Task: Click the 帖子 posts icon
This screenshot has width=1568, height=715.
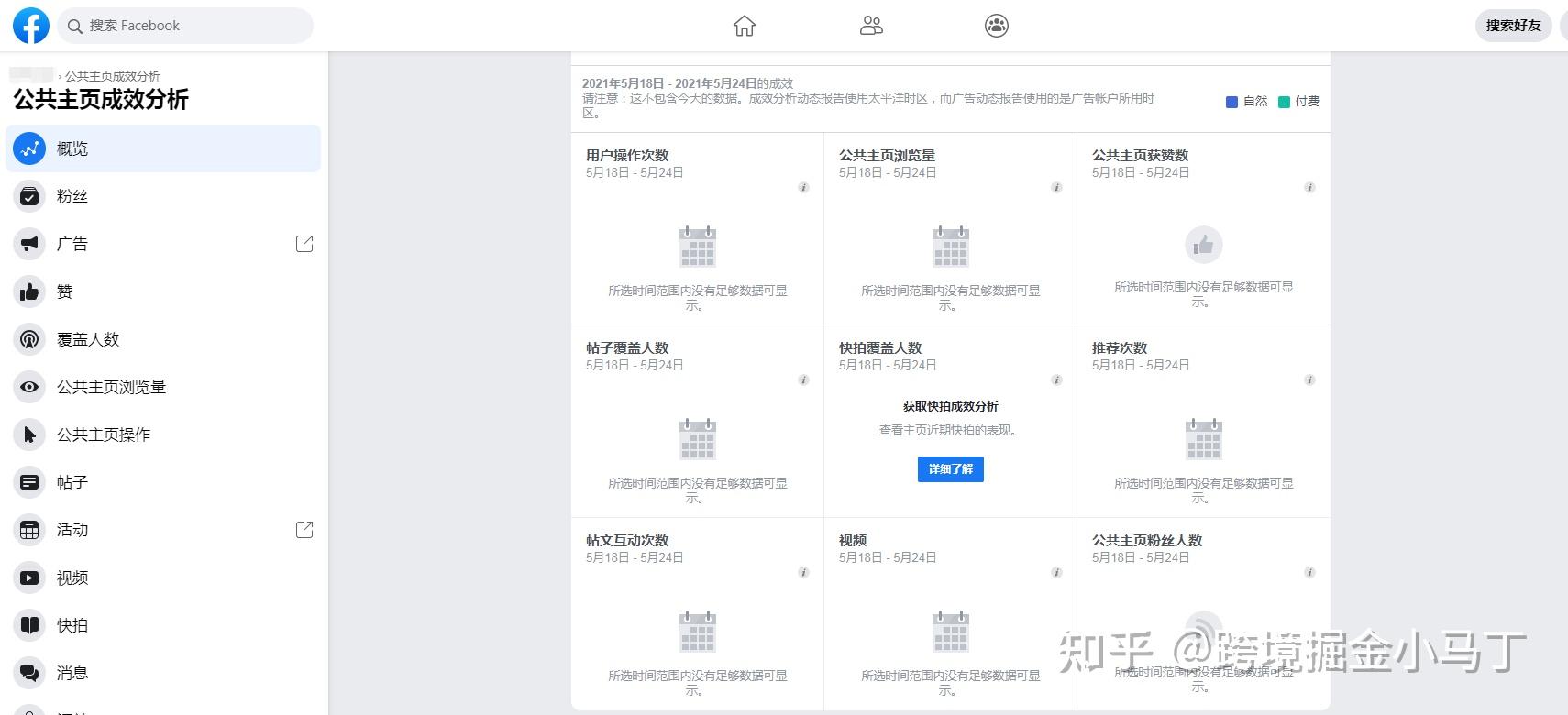Action: click(x=29, y=482)
